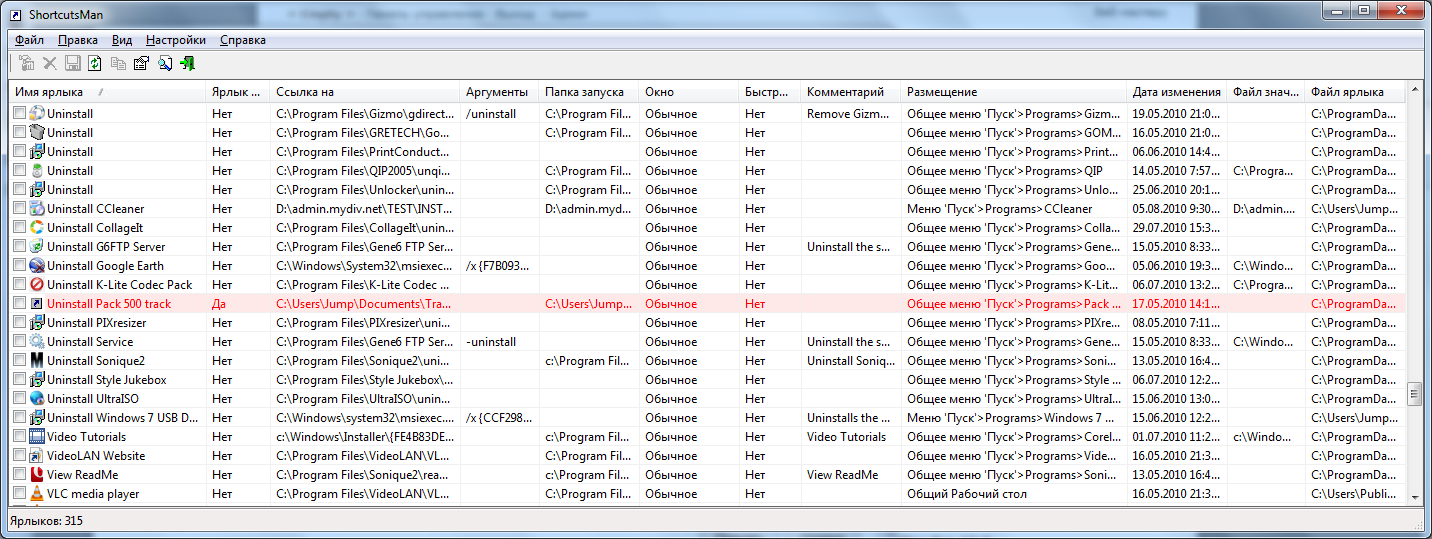
Task: Click the Uninstall CCleaner row icon
Action: click(x=37, y=209)
